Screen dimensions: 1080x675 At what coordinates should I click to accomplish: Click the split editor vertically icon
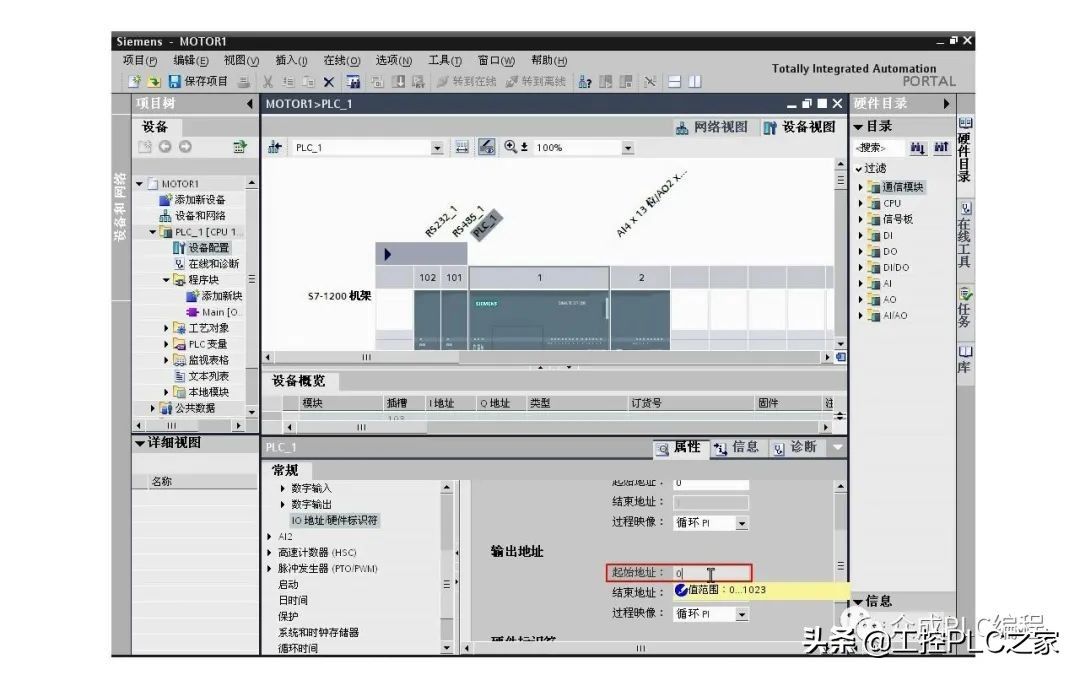pyautogui.click(x=695, y=82)
